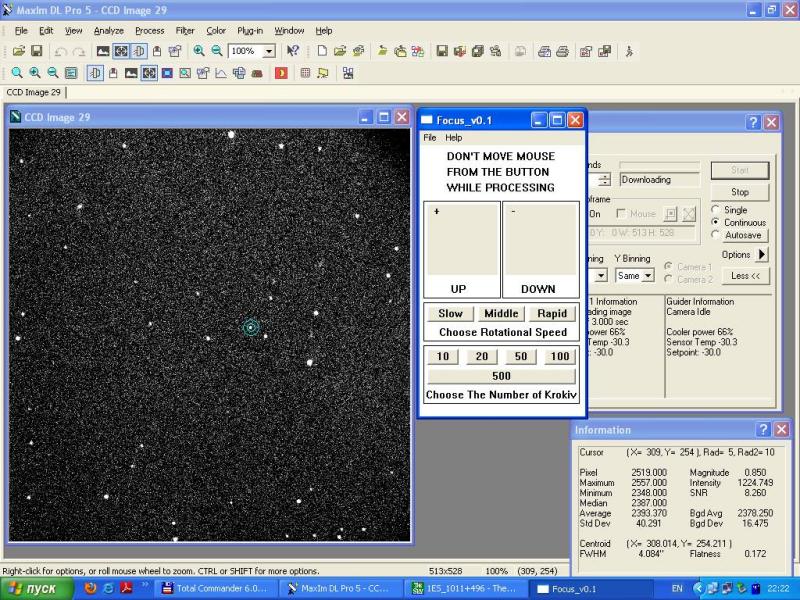Click the colored RGB squares combine icon
Screen dimensions: 800x600
[x=418, y=51]
